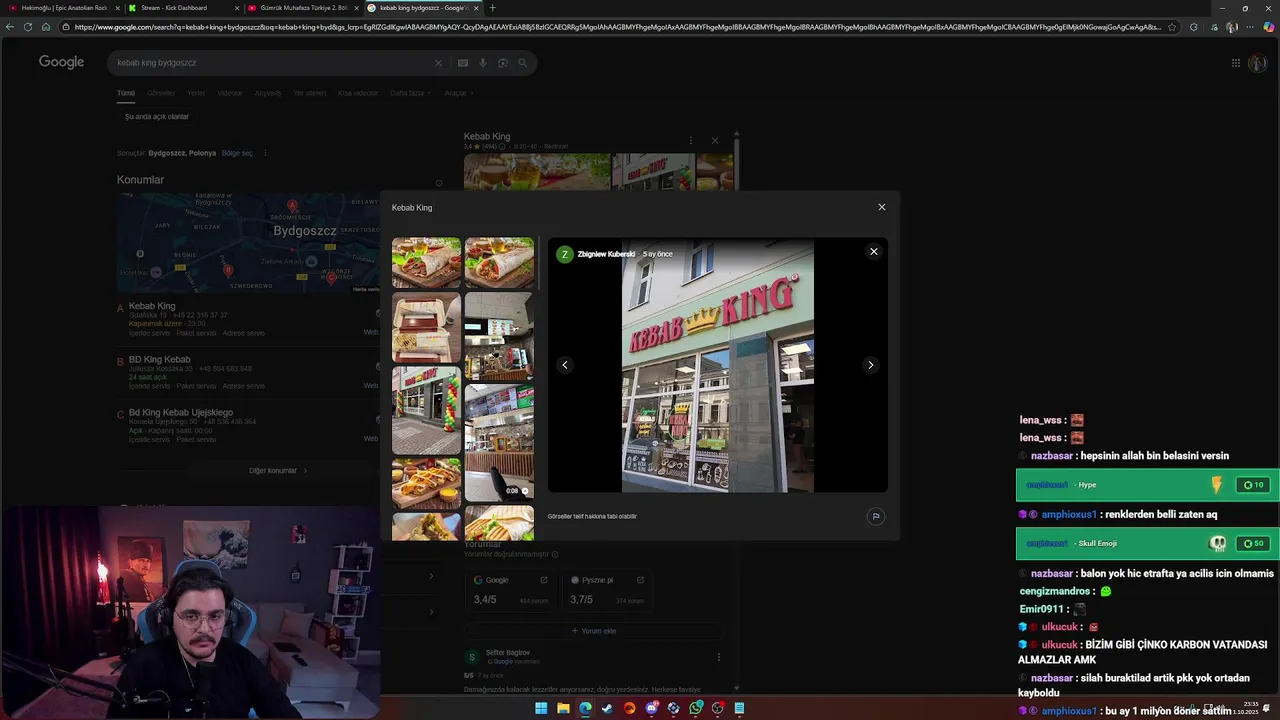Expand the Araçlar dropdown
Image resolution: width=1280 pixels, height=720 pixels.
point(458,93)
